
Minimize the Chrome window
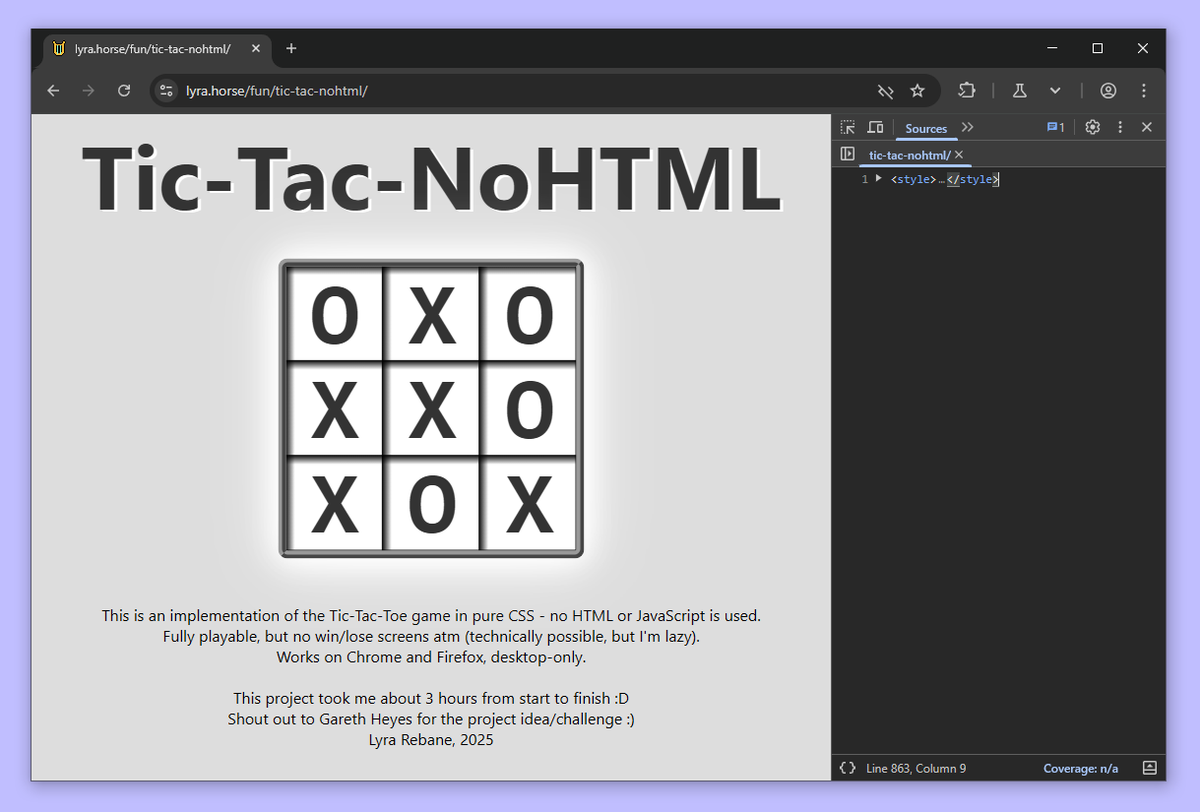1052,48
